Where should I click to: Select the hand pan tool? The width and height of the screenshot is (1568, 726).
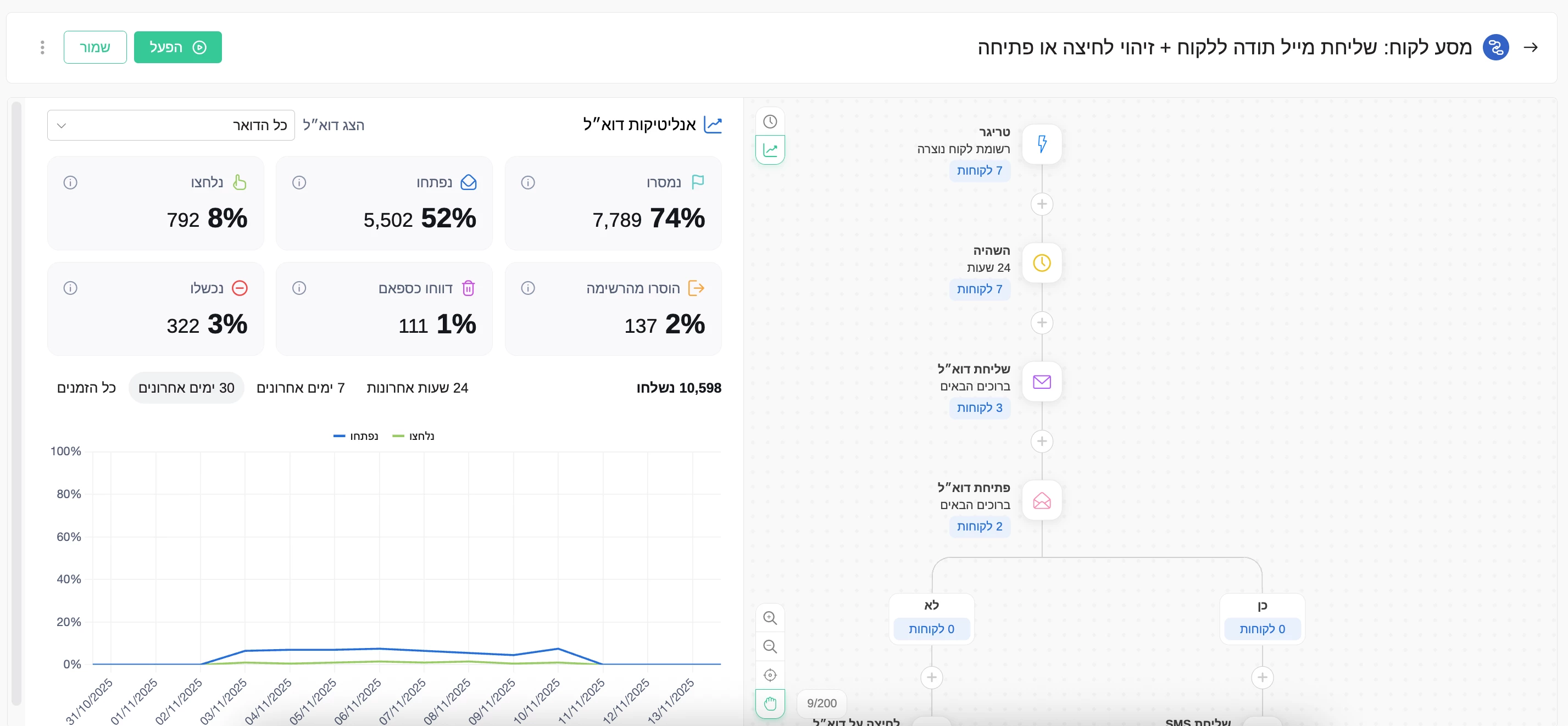coord(770,703)
